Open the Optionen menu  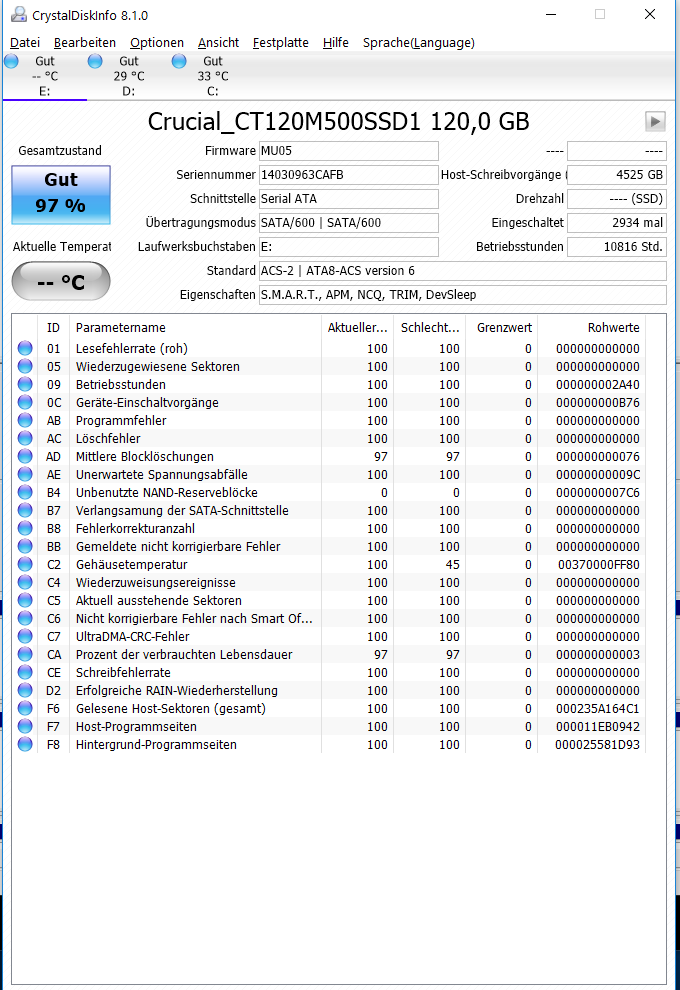click(x=157, y=42)
